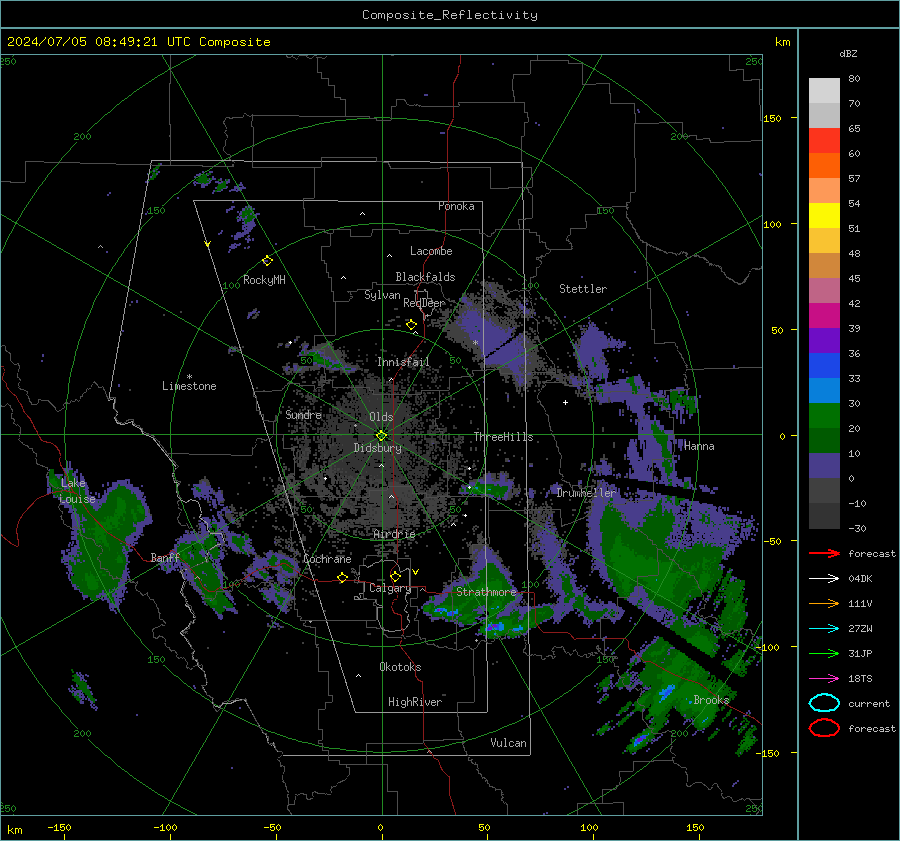Click the Lacombe city label
Screen dimensions: 900x841
pos(431,251)
